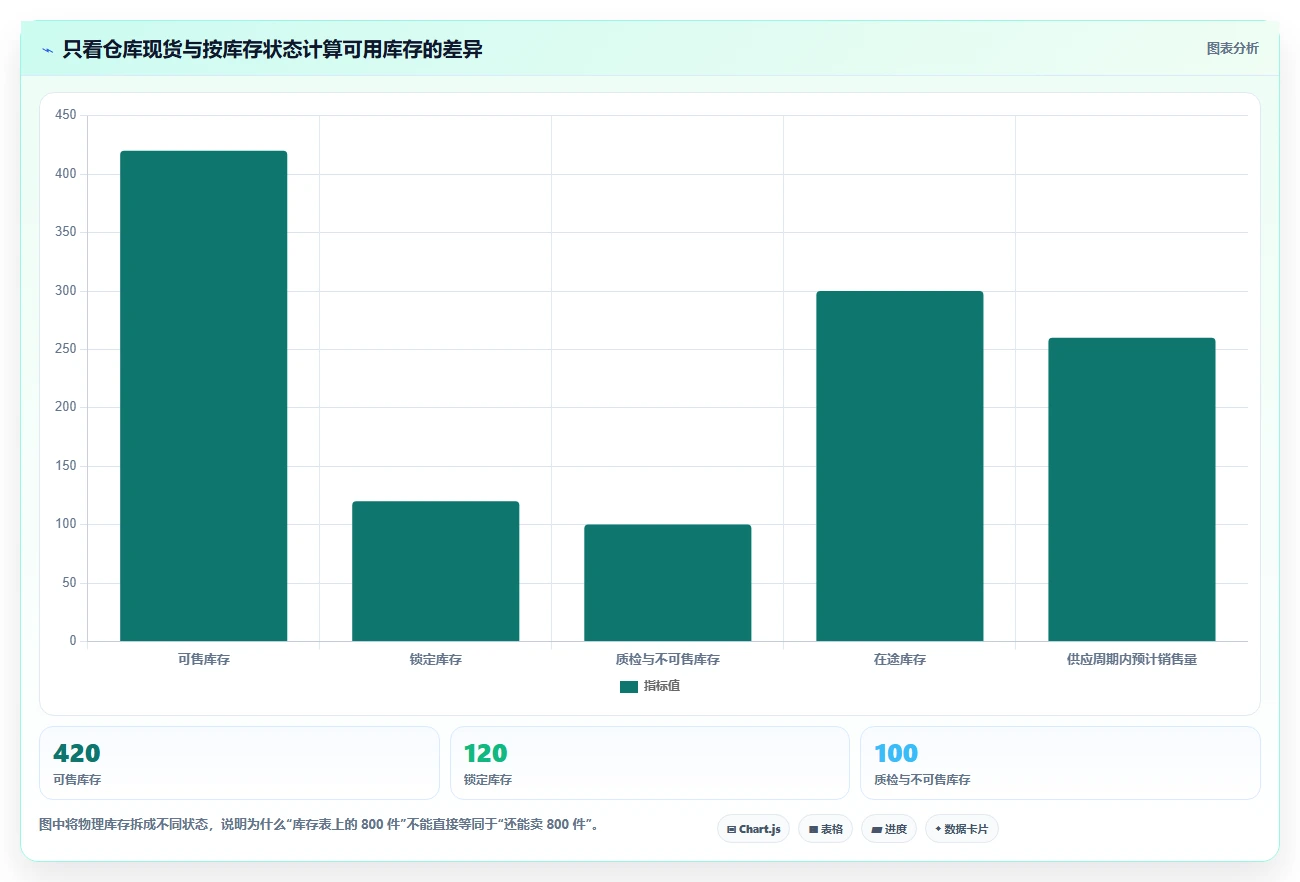The image size is (1300, 882).
Task: Click the 100 质检与不可售库存 data card
Action: [1060, 763]
